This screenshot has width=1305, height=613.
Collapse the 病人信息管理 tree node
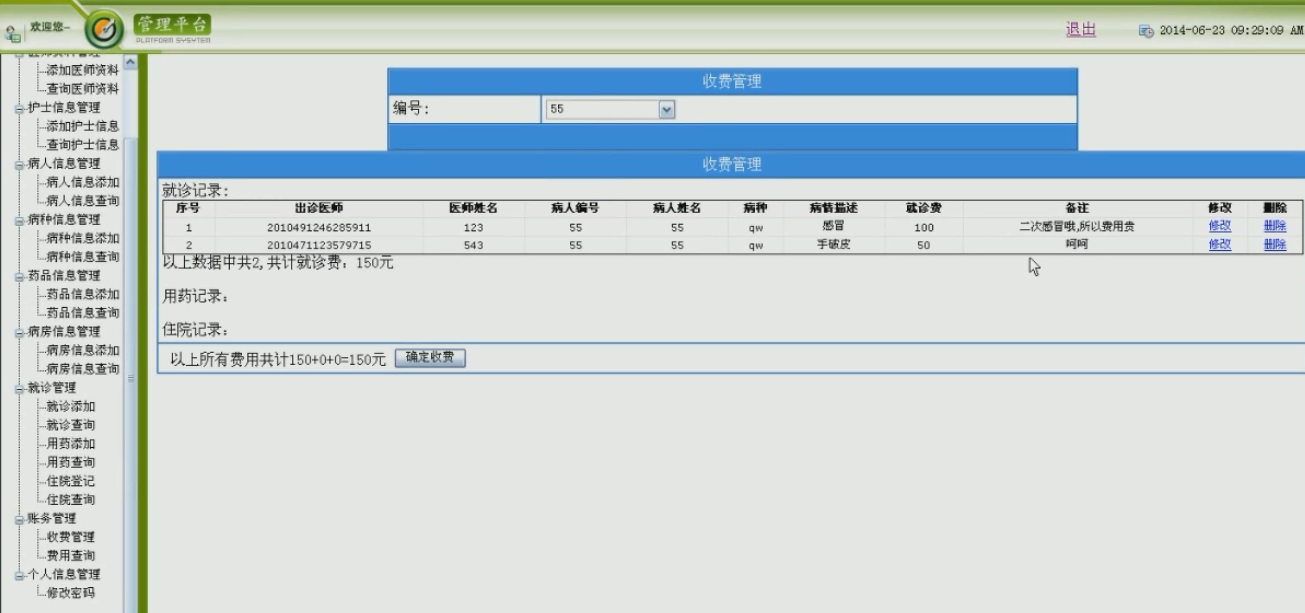pos(19,164)
